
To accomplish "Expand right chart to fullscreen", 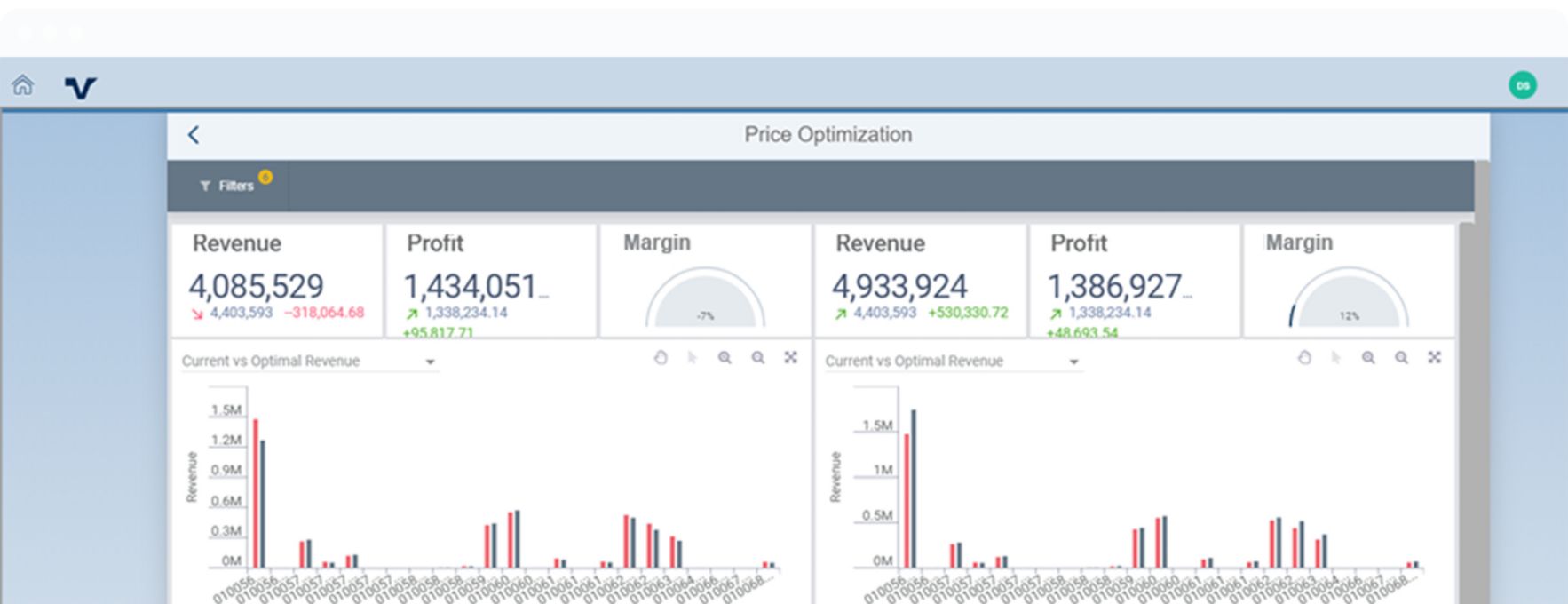I will tap(1434, 358).
